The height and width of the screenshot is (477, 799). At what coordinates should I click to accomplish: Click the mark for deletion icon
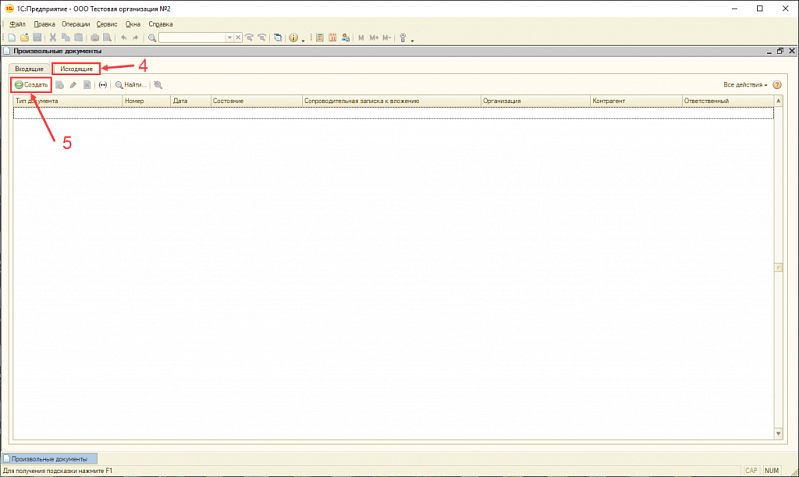[87, 85]
